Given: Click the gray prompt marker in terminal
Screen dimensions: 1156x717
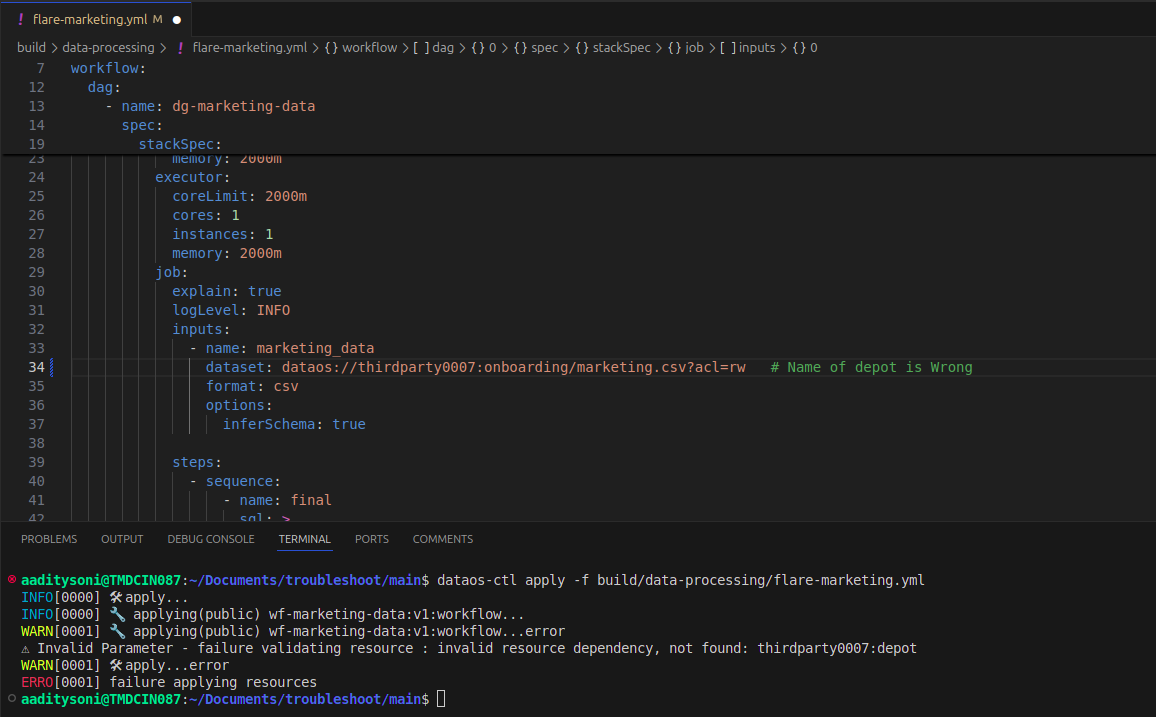Looking at the screenshot, I should (12, 698).
